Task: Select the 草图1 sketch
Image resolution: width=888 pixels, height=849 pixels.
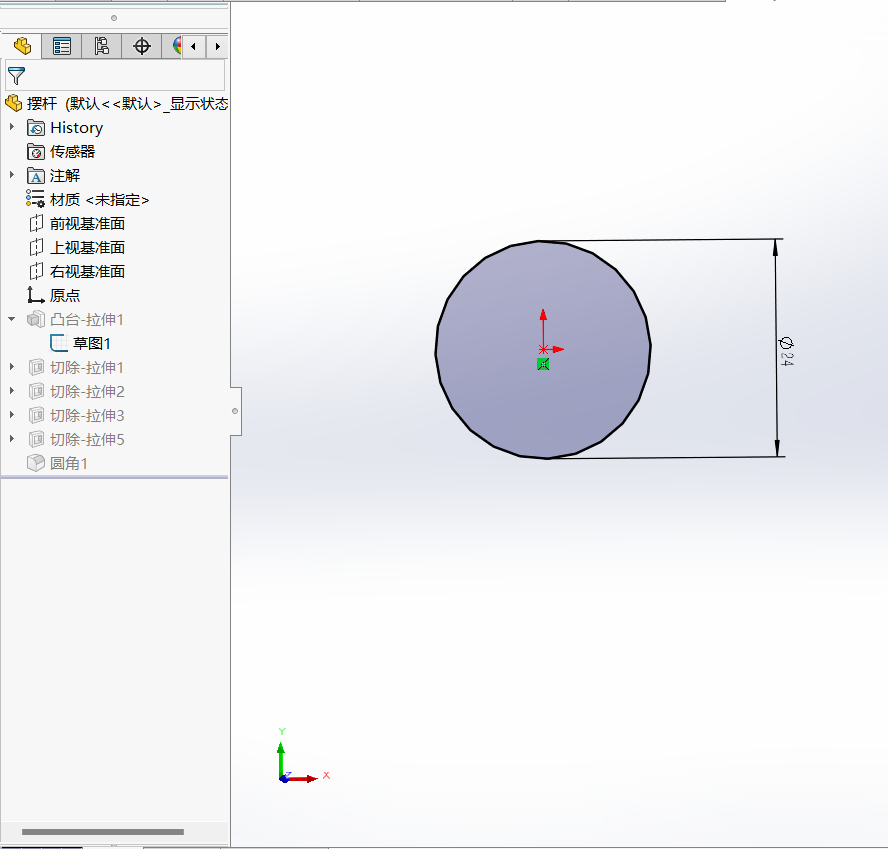Action: 92,344
